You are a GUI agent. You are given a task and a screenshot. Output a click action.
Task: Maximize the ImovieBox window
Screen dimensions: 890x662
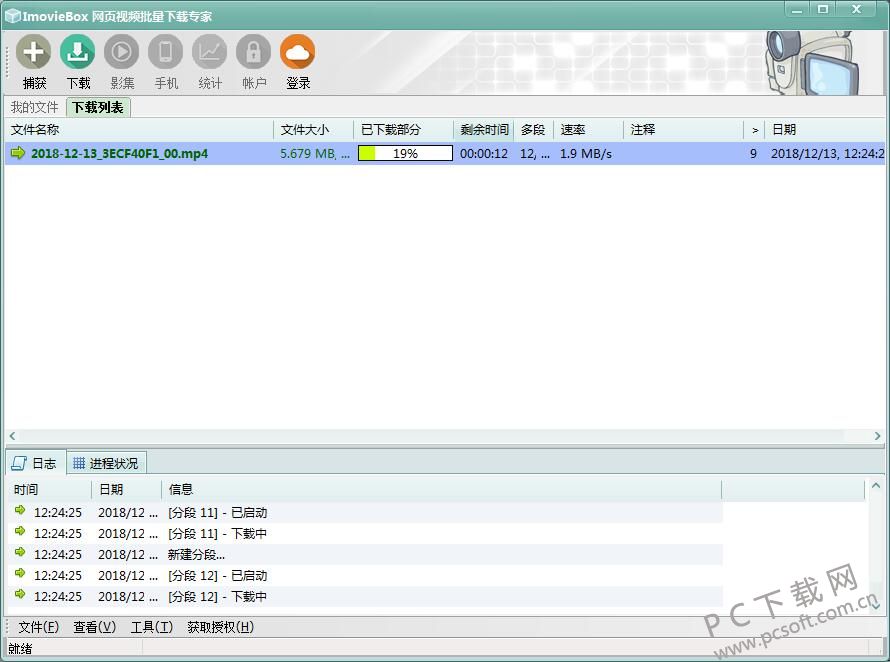coord(823,10)
